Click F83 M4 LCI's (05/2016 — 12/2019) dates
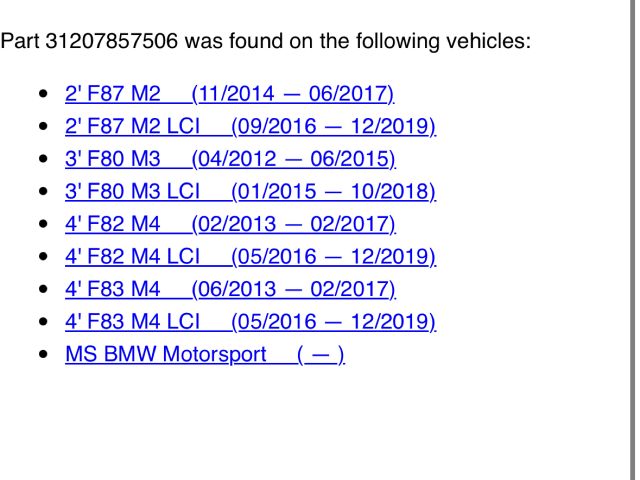This screenshot has height=480, width=640. 334,322
